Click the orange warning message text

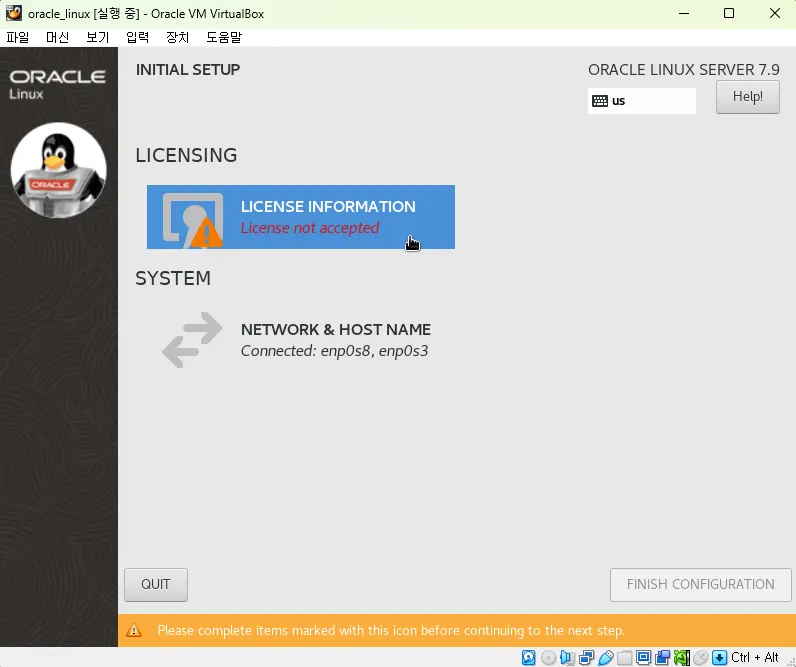391,630
